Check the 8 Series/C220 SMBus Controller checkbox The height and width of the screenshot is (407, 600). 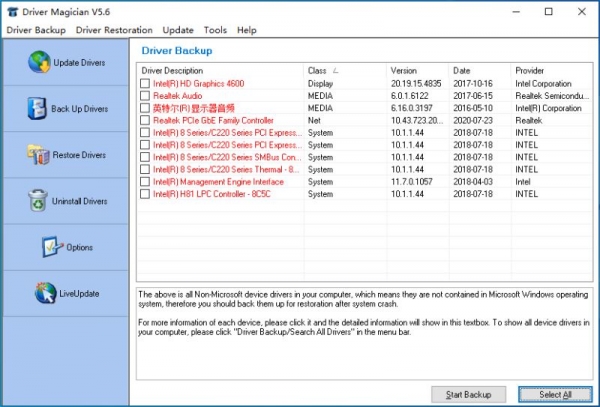tap(145, 157)
